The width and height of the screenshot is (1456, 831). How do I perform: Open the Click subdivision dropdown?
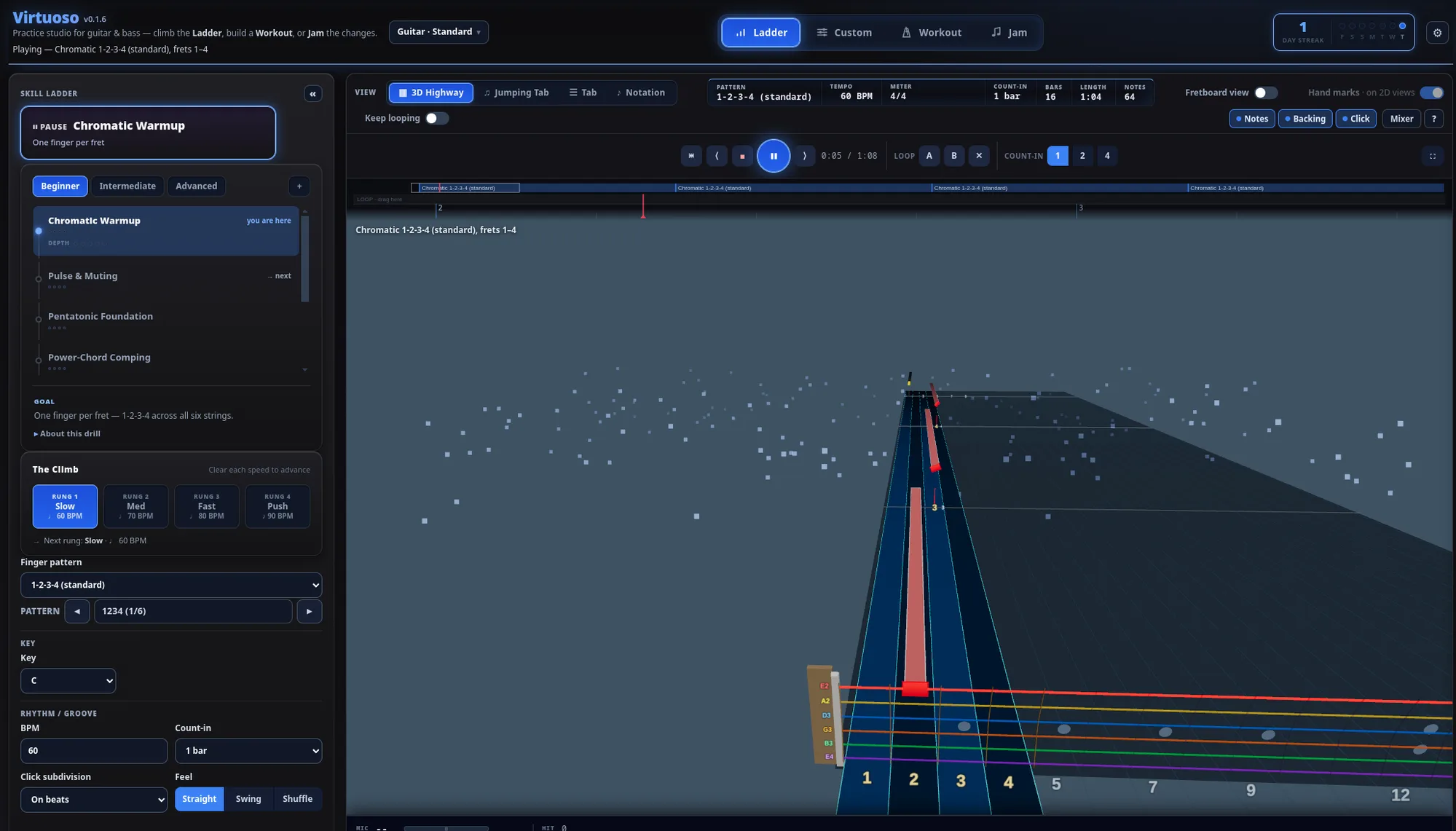click(x=94, y=800)
